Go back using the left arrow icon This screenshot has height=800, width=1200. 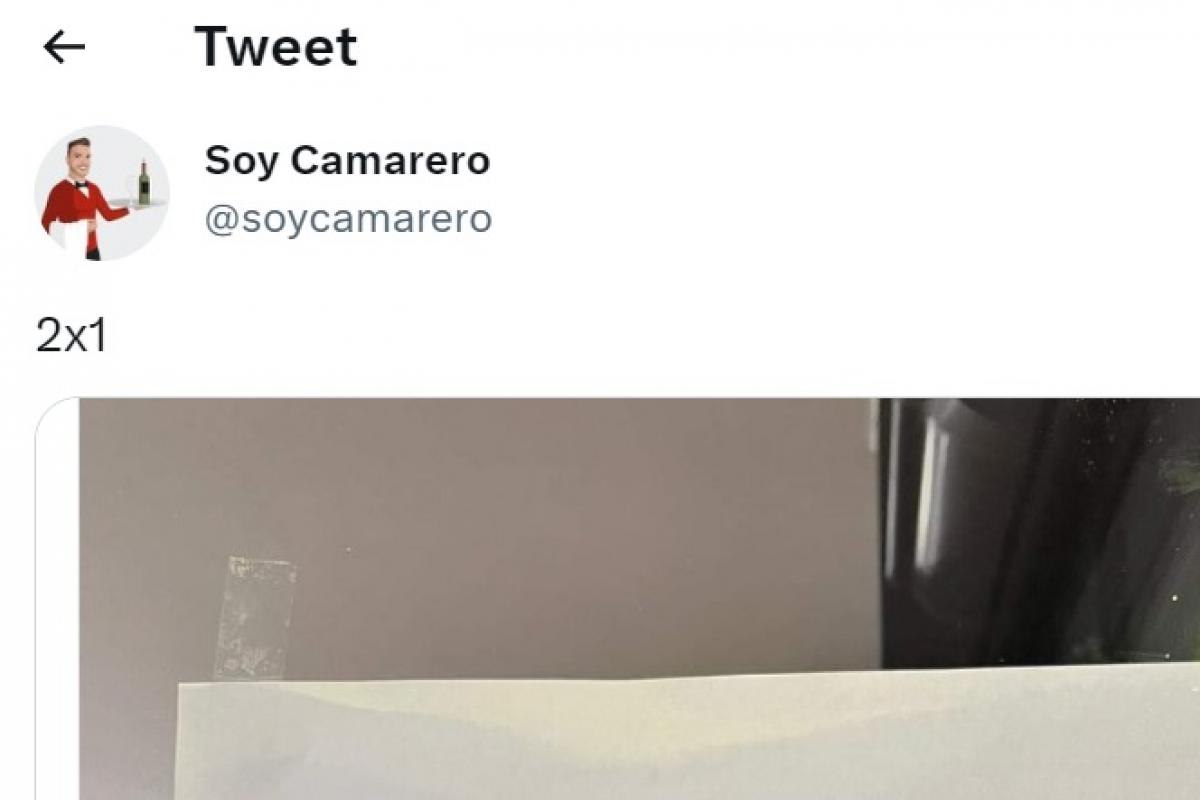[x=65, y=47]
